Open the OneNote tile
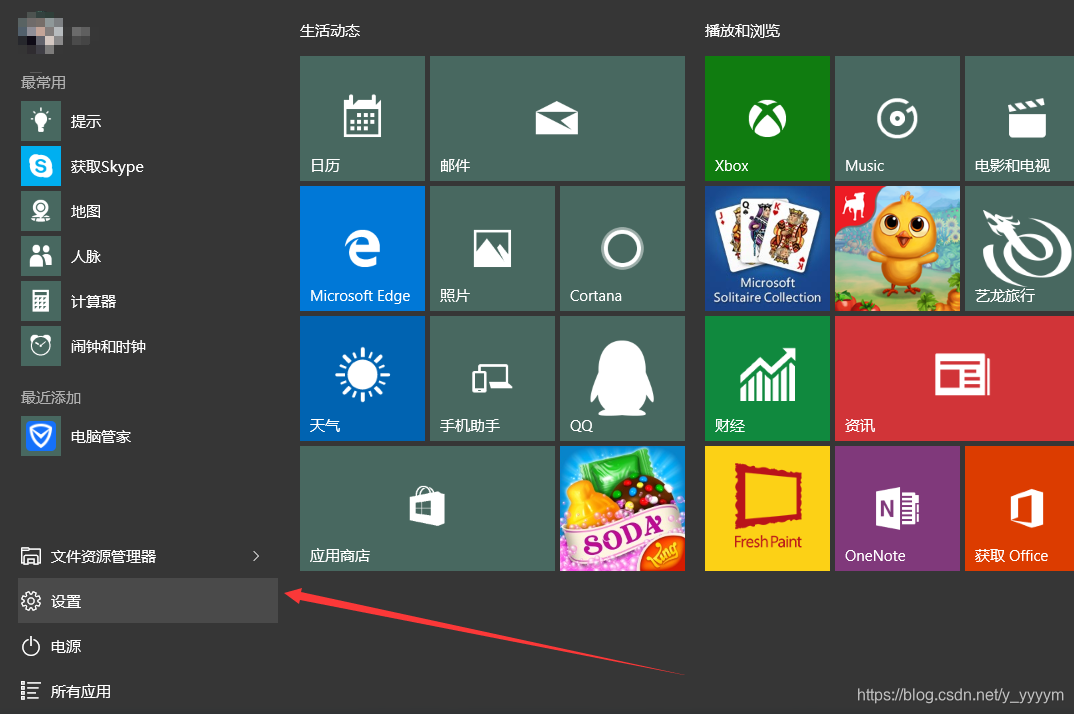The image size is (1074, 714). tap(897, 508)
